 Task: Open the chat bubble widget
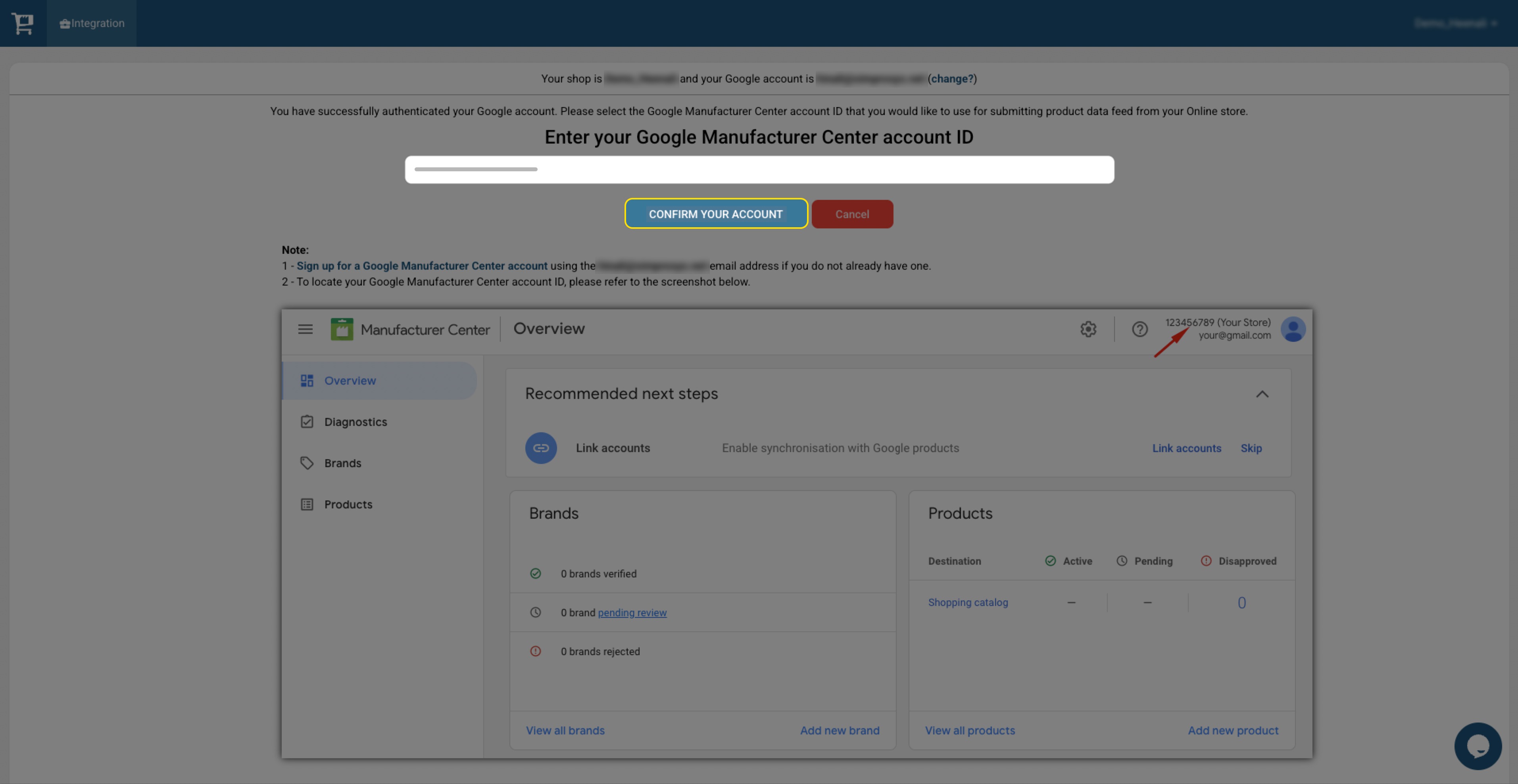[1478, 746]
